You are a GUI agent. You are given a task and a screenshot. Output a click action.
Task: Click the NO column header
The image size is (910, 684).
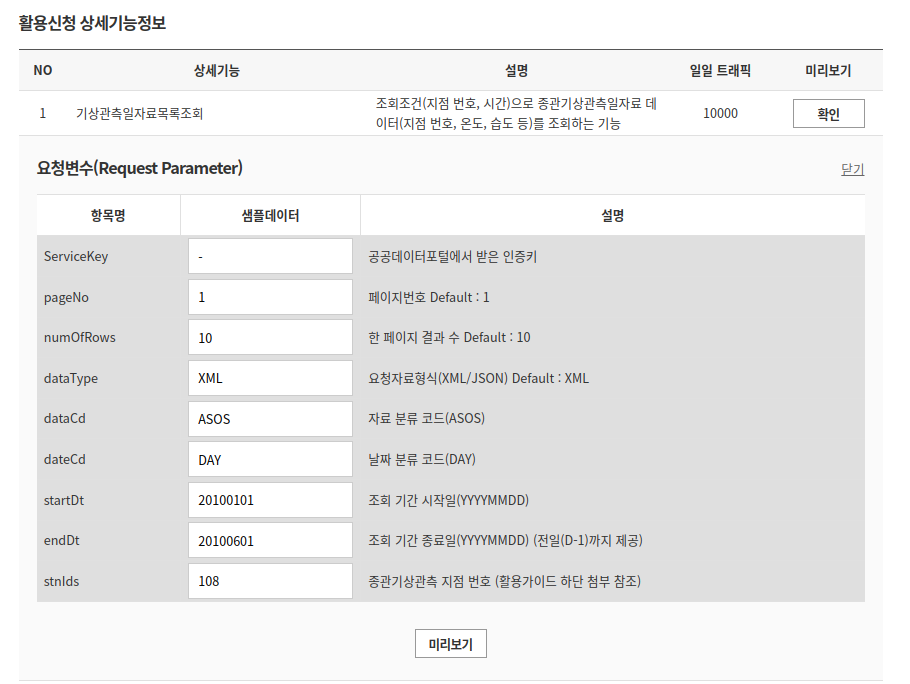[43, 71]
